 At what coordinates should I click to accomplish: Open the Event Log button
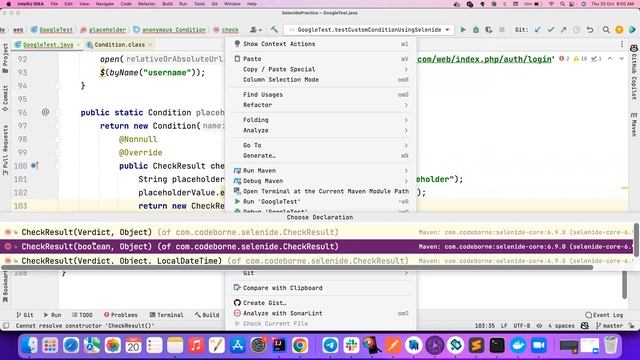(604, 315)
